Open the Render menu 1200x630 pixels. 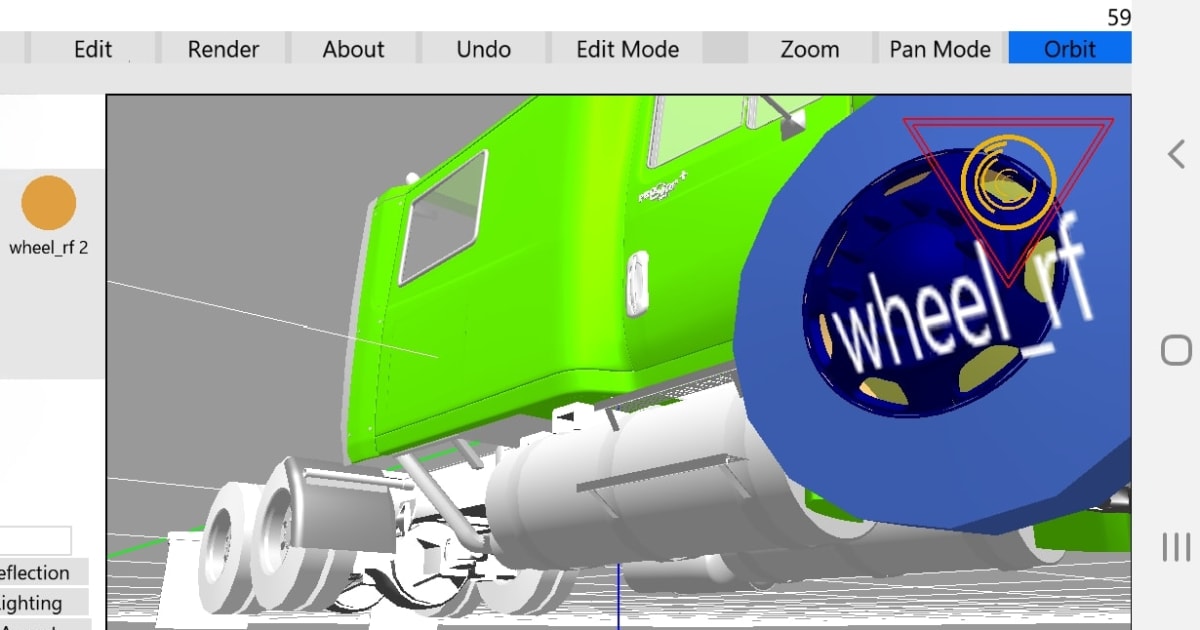(223, 49)
